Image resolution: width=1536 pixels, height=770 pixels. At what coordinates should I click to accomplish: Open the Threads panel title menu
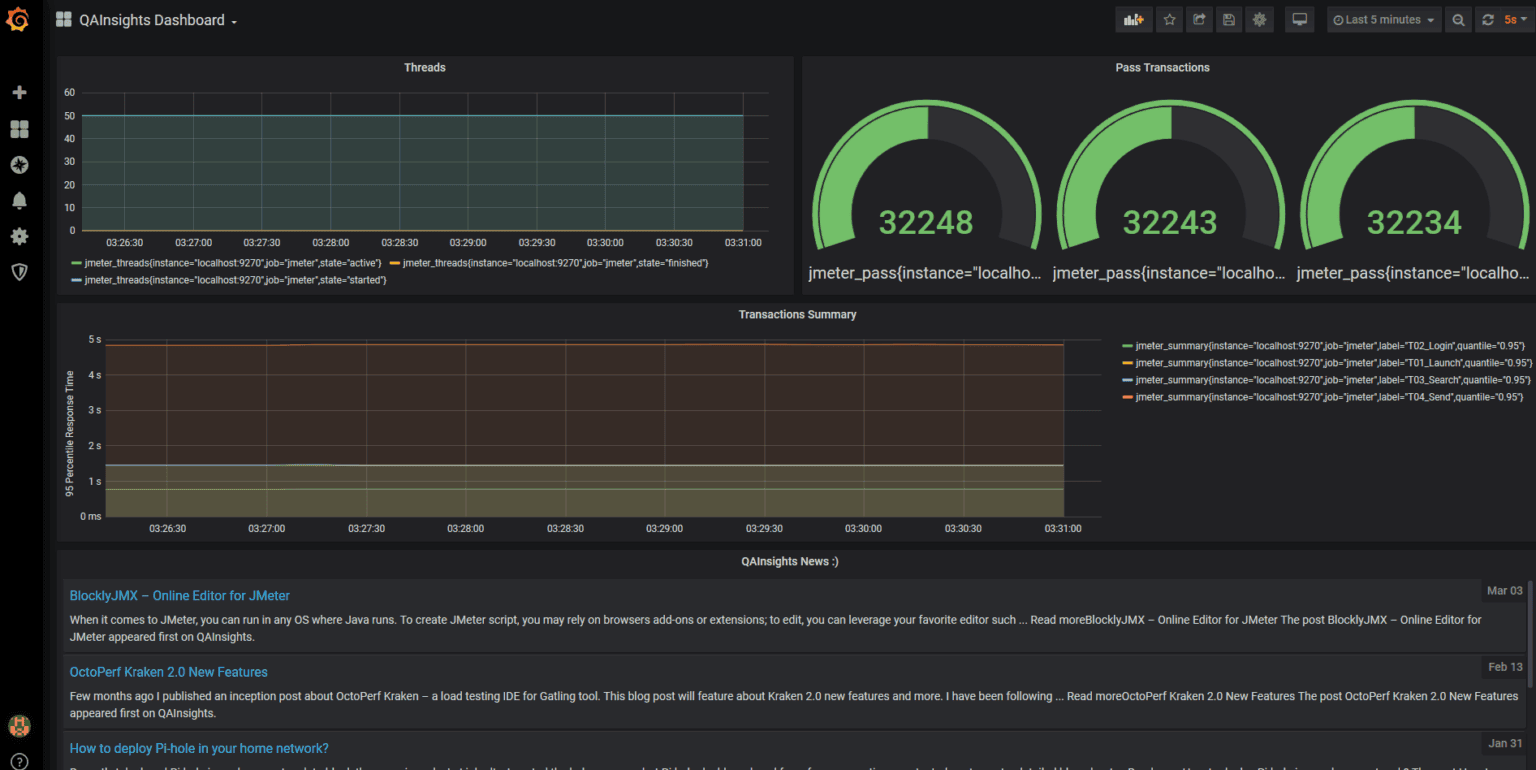coord(424,68)
